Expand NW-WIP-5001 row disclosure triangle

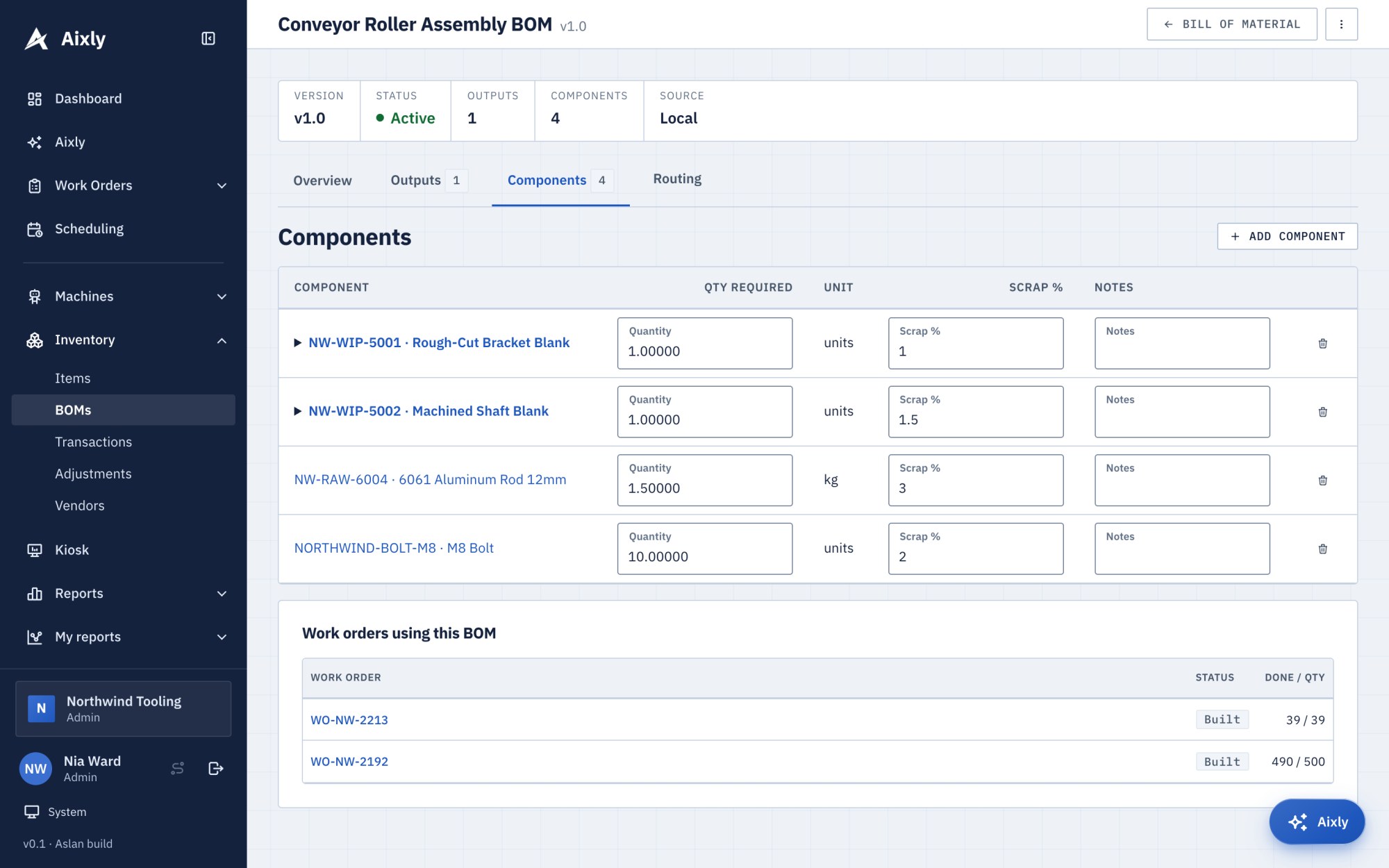point(297,342)
